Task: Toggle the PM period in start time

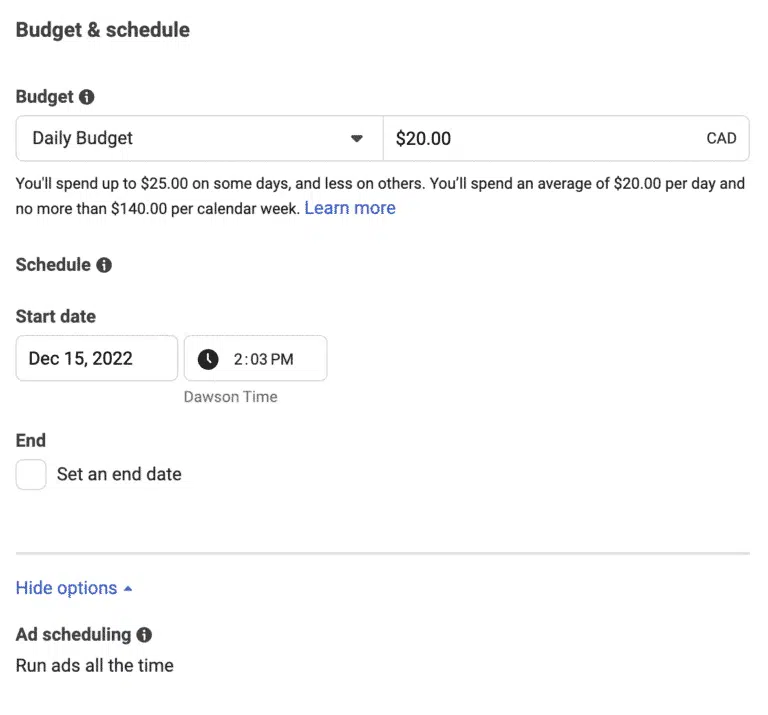Action: pyautogui.click(x=282, y=359)
